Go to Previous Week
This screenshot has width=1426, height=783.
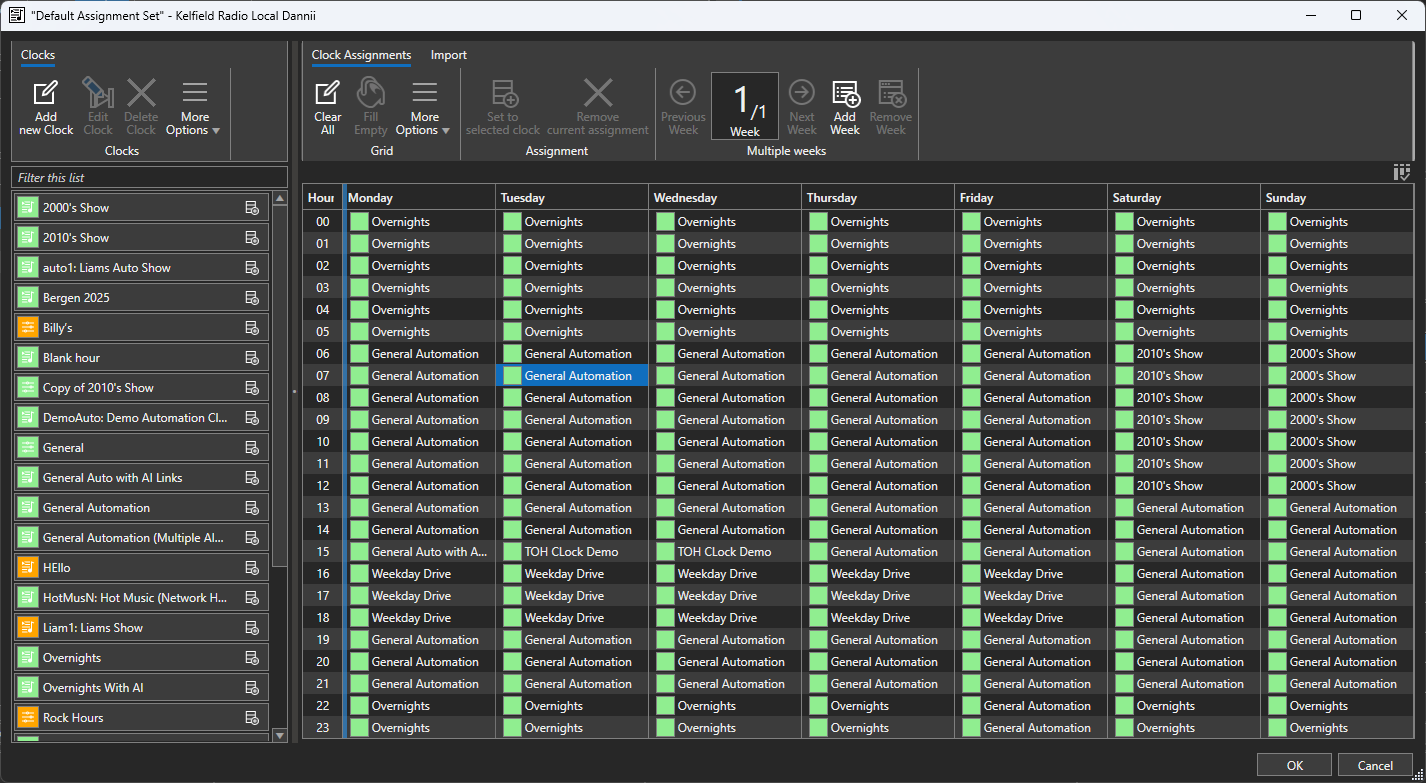click(x=683, y=108)
